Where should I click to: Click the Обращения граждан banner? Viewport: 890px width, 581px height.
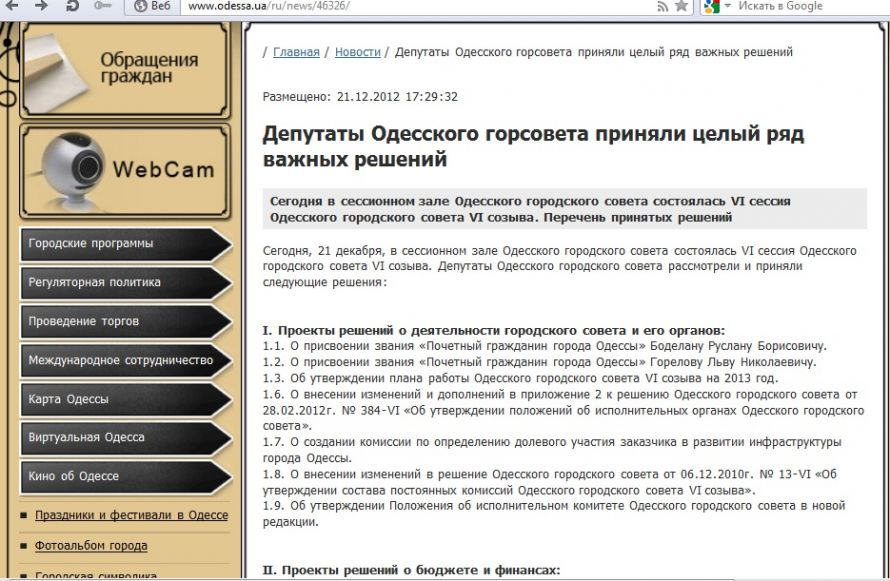125,68
